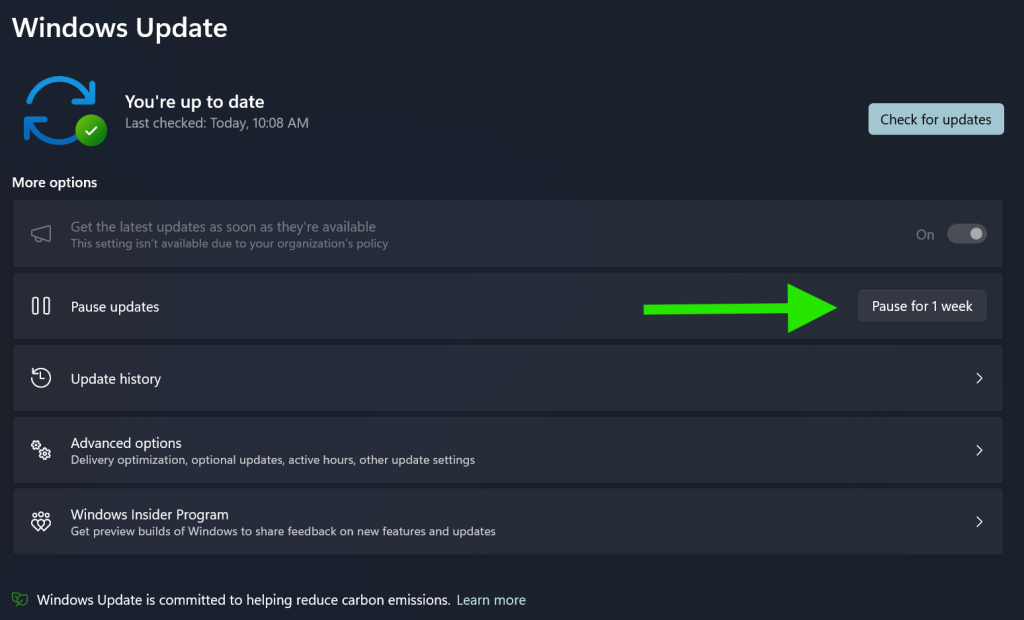
Task: Open the Learn more link
Action: (x=491, y=600)
